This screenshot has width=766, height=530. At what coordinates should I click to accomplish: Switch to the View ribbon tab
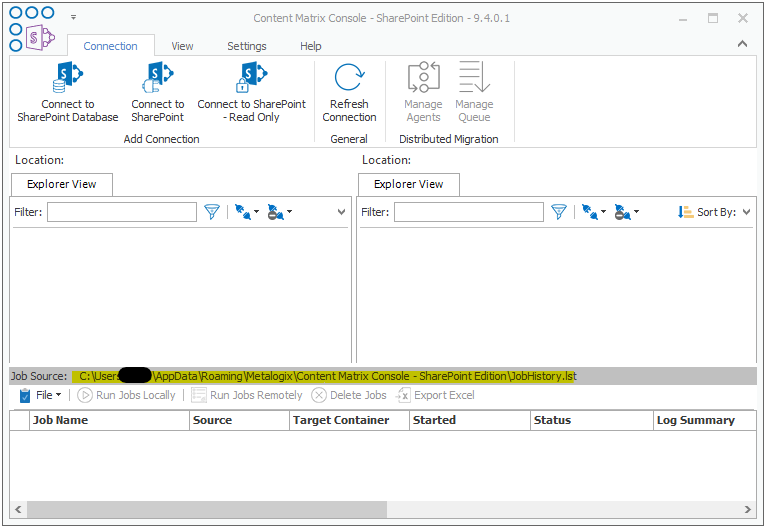pyautogui.click(x=182, y=46)
